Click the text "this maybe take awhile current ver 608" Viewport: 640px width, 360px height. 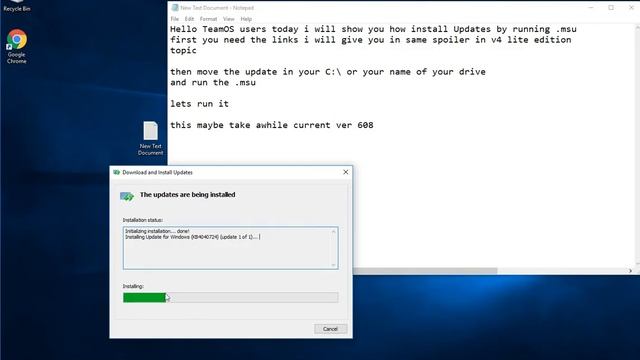pos(272,125)
